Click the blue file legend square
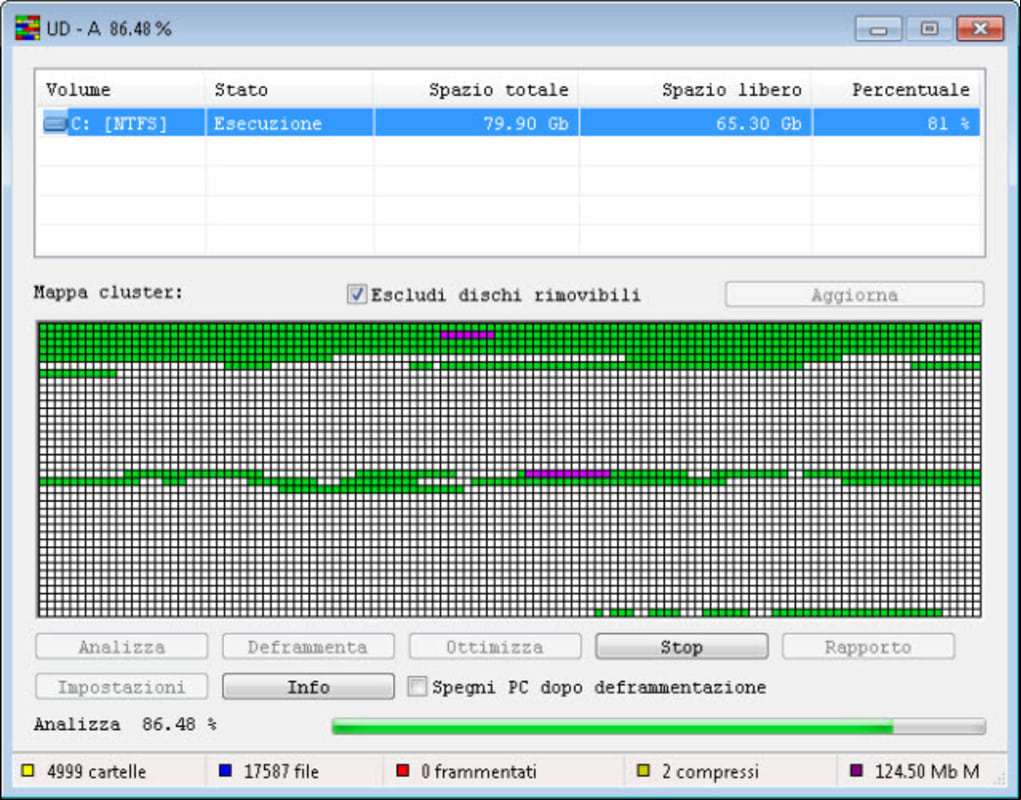 [225, 771]
